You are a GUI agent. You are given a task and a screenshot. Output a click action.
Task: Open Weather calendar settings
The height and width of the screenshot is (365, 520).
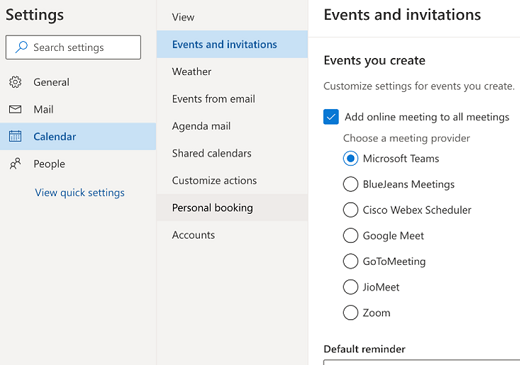pyautogui.click(x=232, y=71)
